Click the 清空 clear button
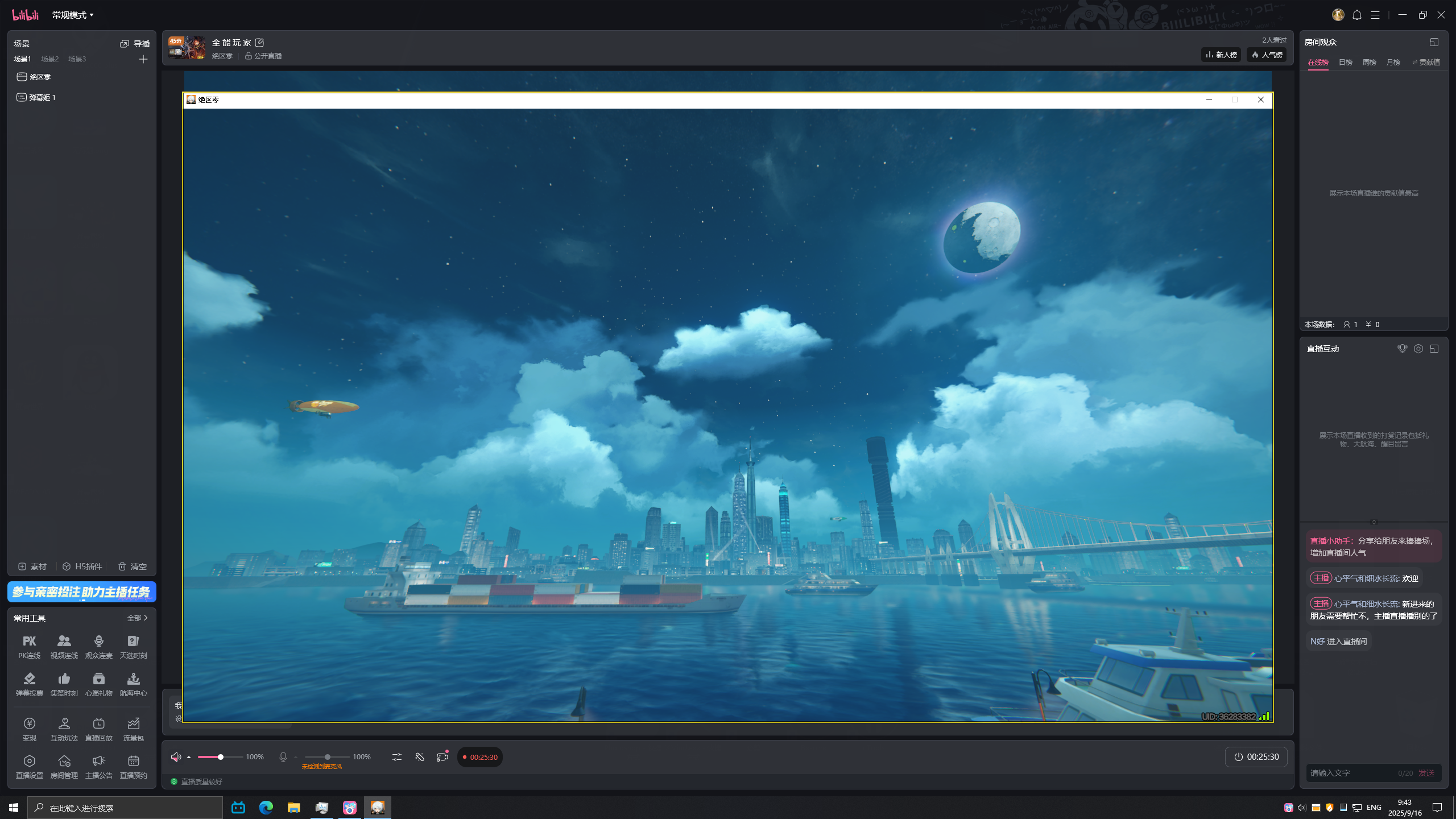Viewport: 1456px width, 819px height. [x=133, y=566]
